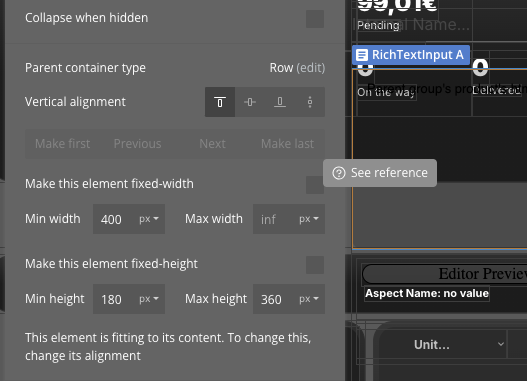Select center vertical alignment icon

(x=250, y=102)
